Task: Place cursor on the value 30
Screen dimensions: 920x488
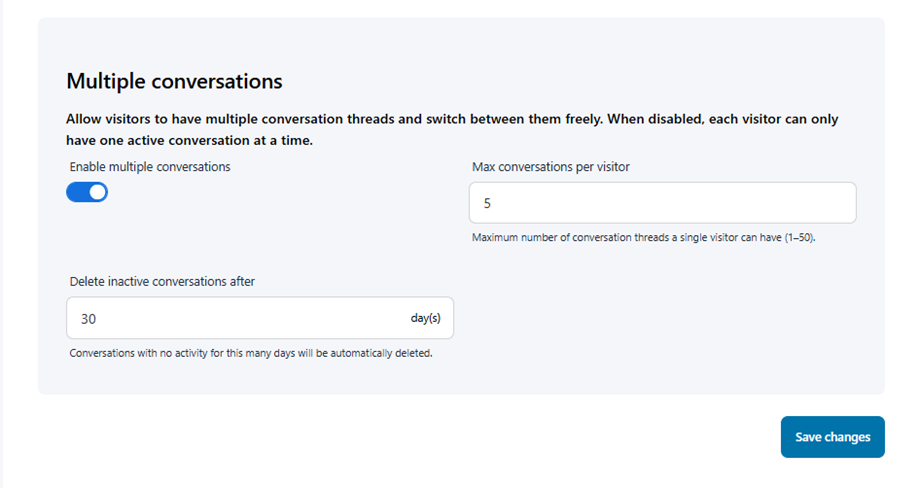Action: 89,319
